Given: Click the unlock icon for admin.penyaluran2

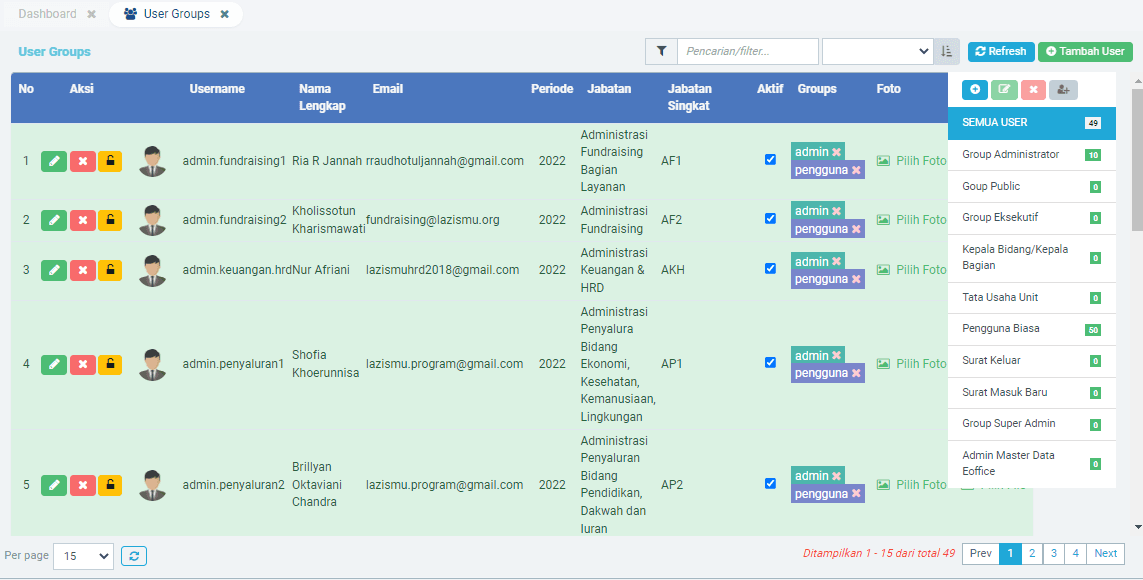Looking at the screenshot, I should (110, 485).
